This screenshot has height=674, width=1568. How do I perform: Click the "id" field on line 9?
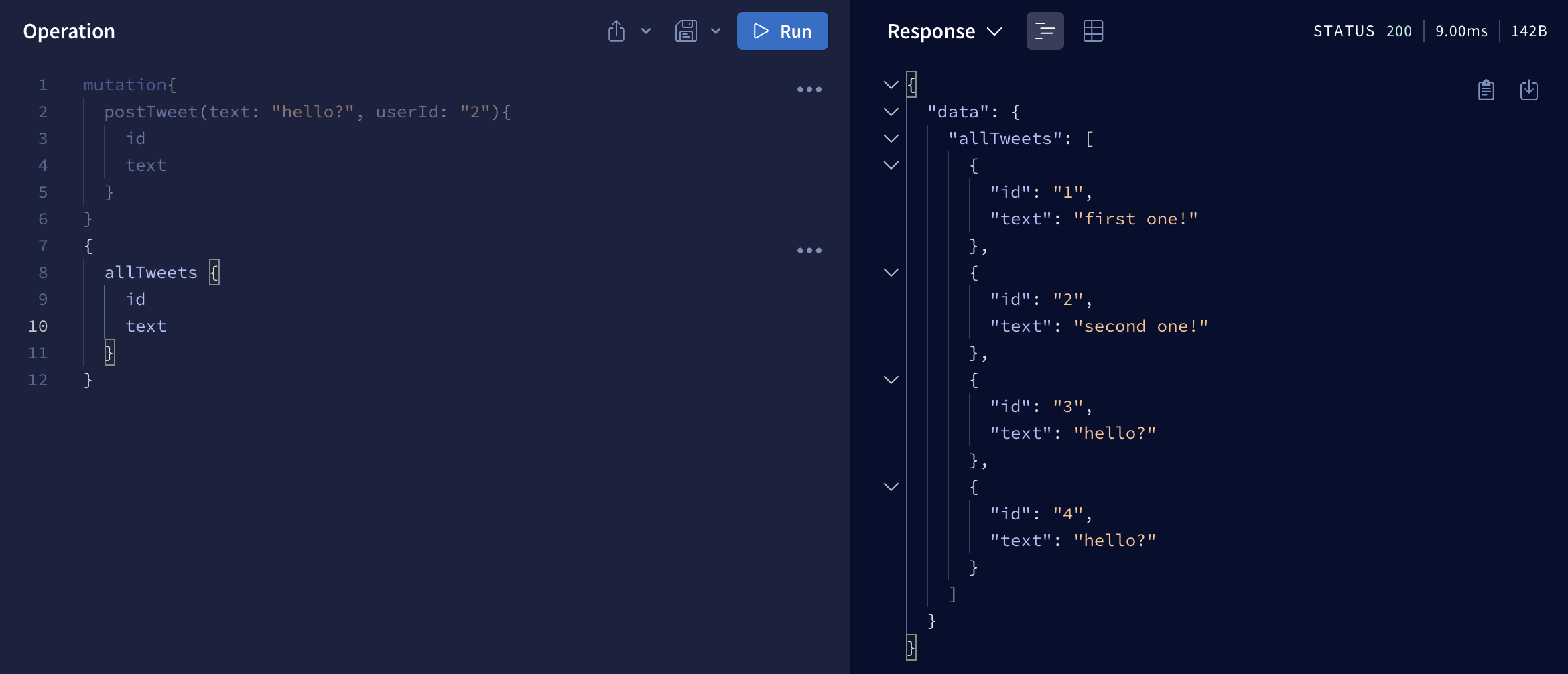[135, 299]
